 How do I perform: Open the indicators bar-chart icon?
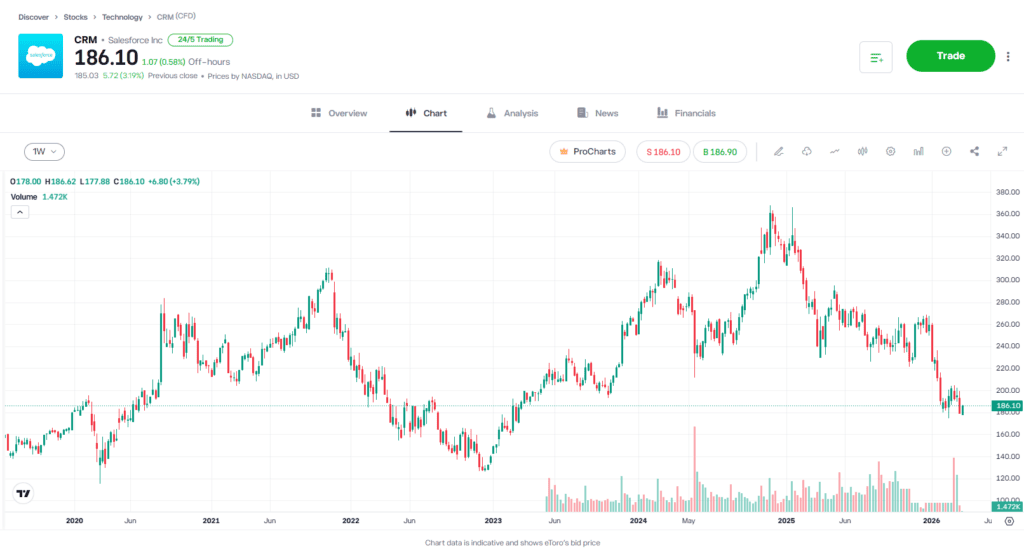pyautogui.click(x=918, y=152)
